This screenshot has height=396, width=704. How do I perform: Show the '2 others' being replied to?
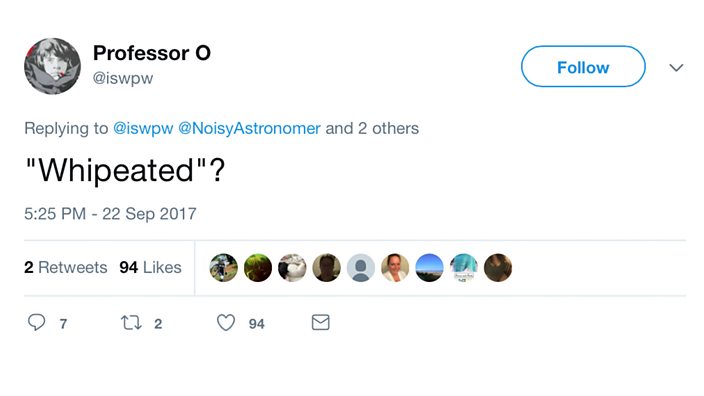pyautogui.click(x=388, y=128)
